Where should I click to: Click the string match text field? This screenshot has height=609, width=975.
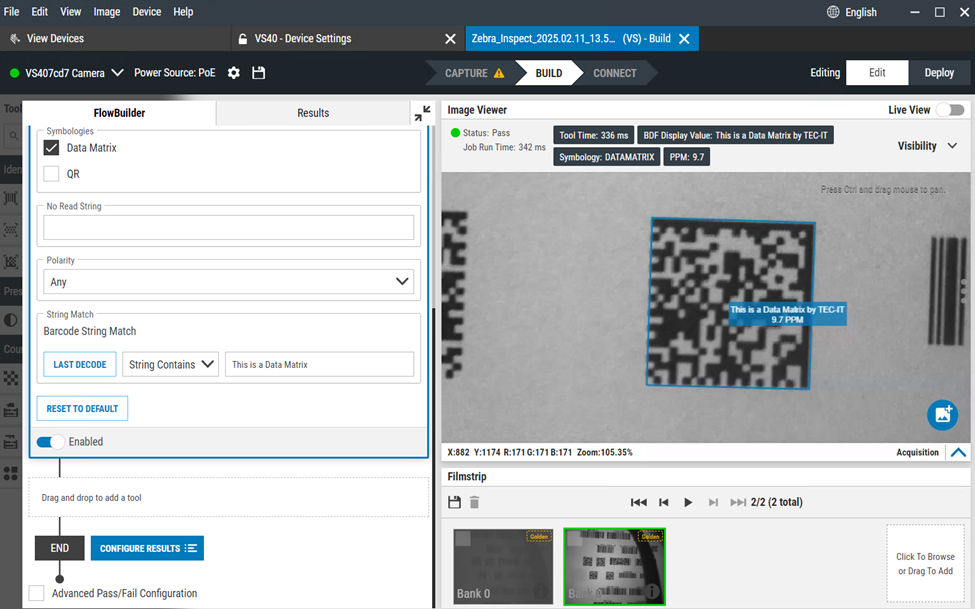[x=319, y=365]
